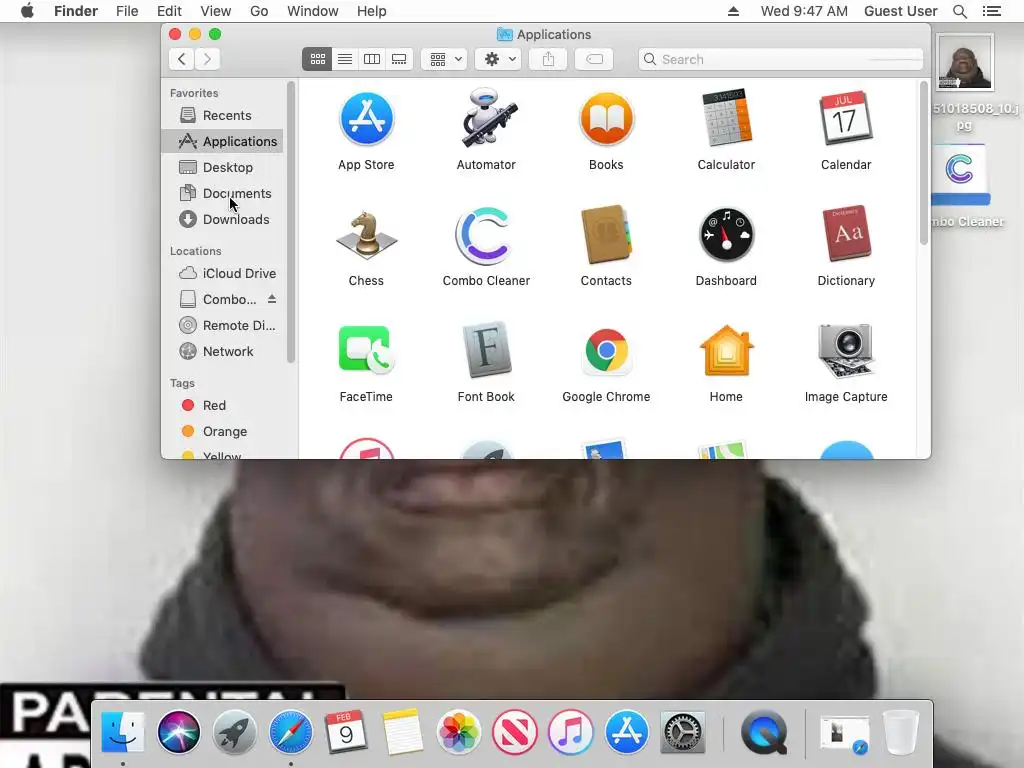Open the Action gear dropdown menu

click(499, 59)
